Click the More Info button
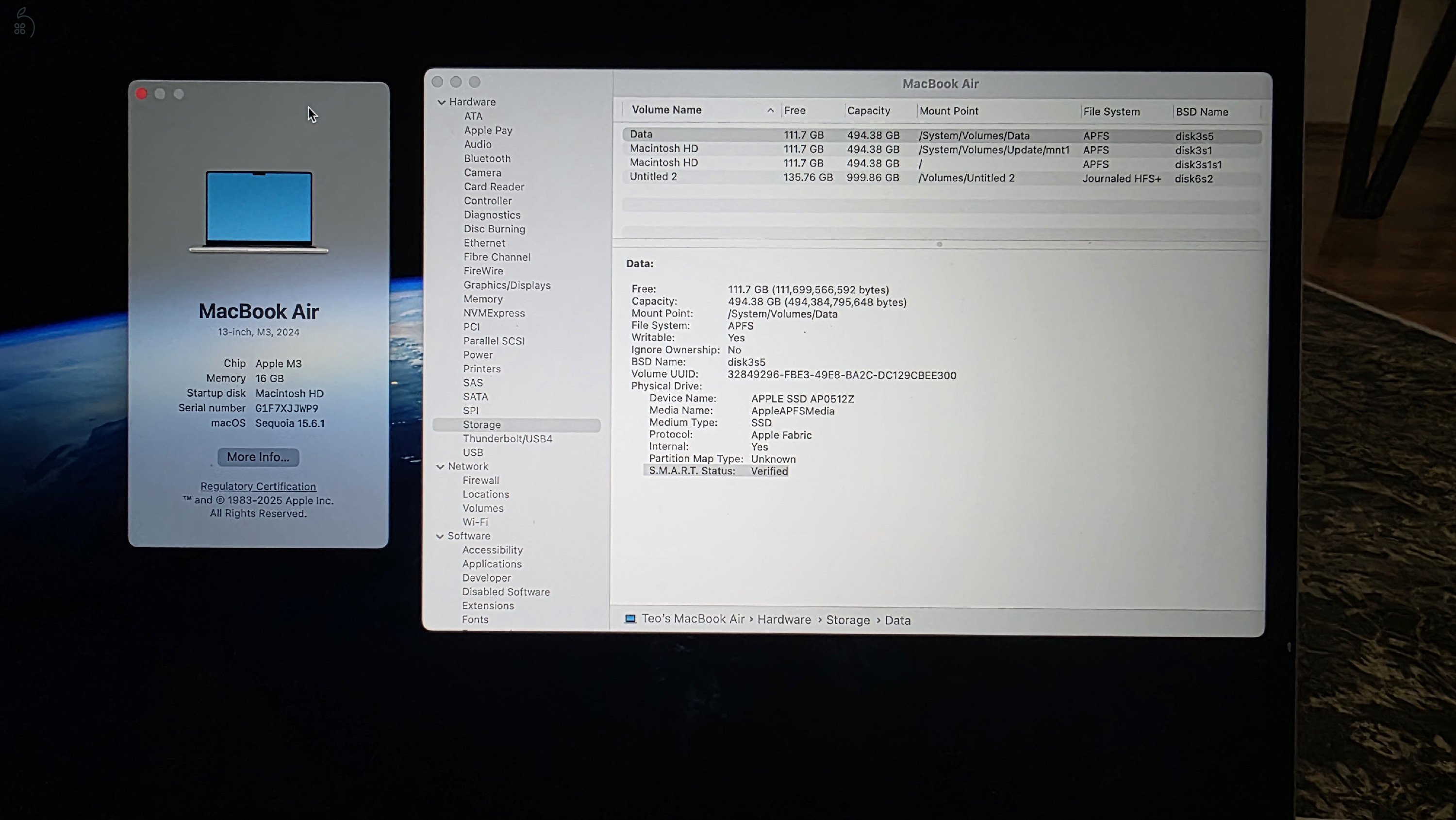Screen dimensions: 1456x820 pyautogui.click(x=258, y=456)
